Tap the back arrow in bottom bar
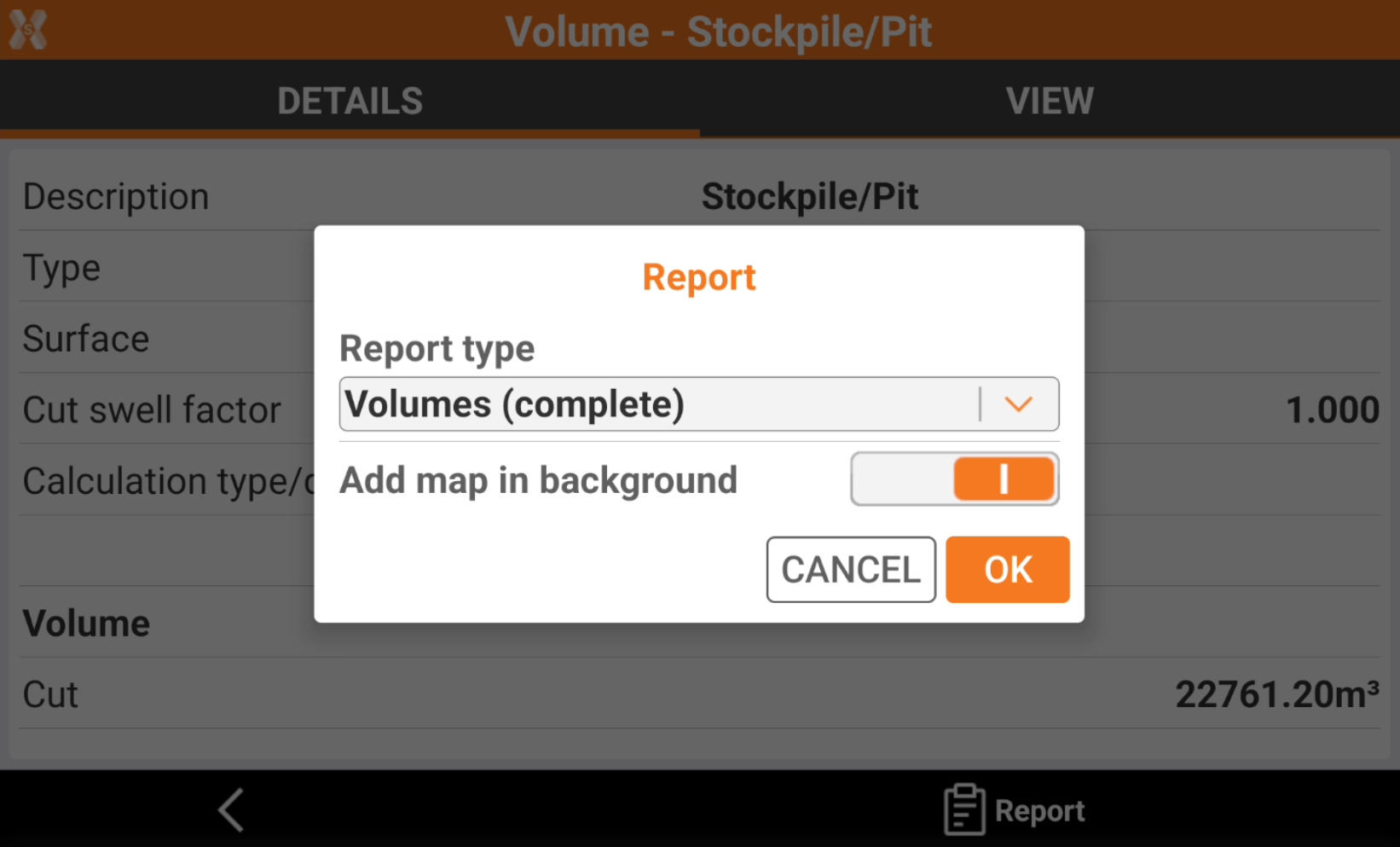The image size is (1400, 847). 231,809
